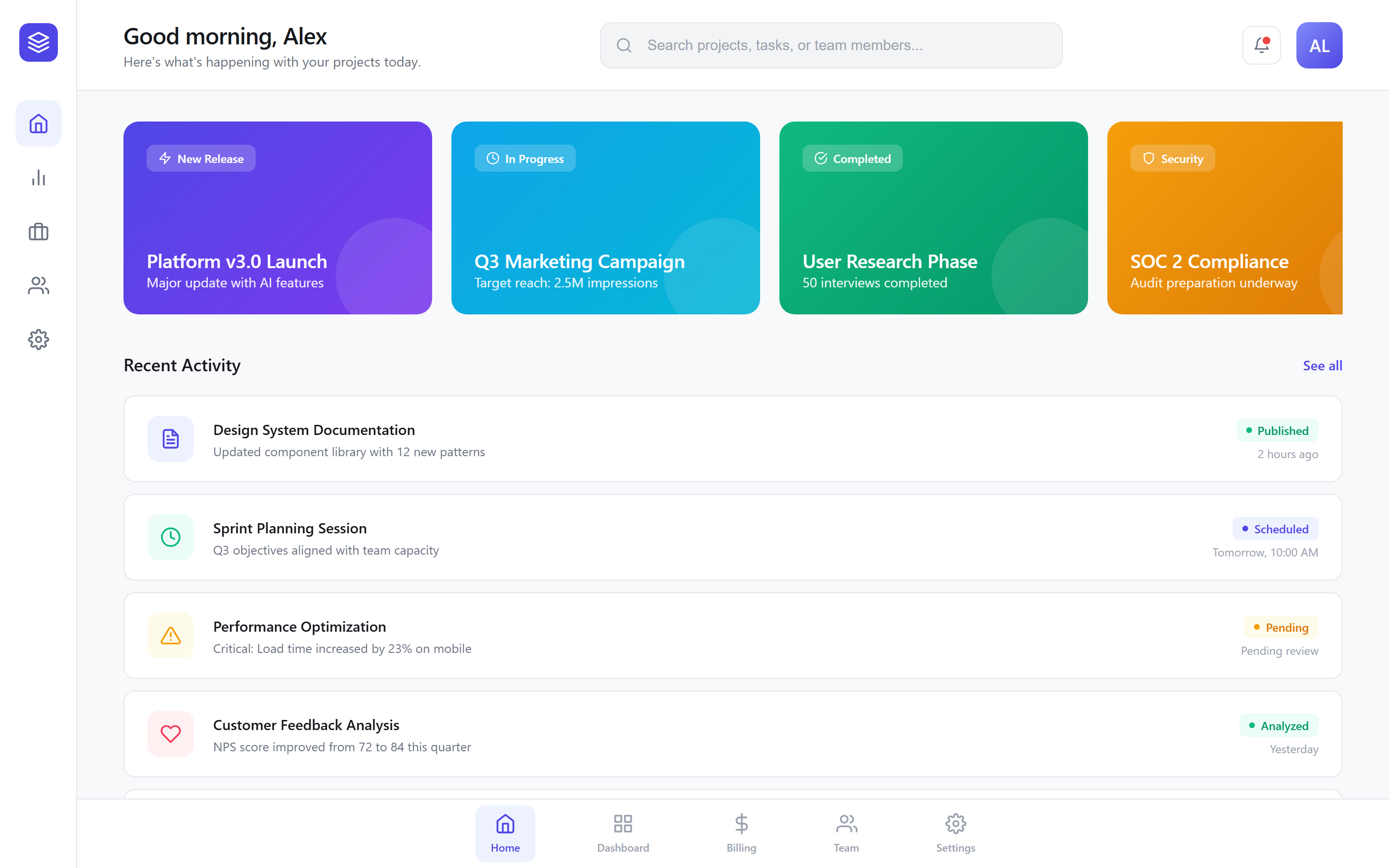Open the User Research Phase card

click(933, 217)
